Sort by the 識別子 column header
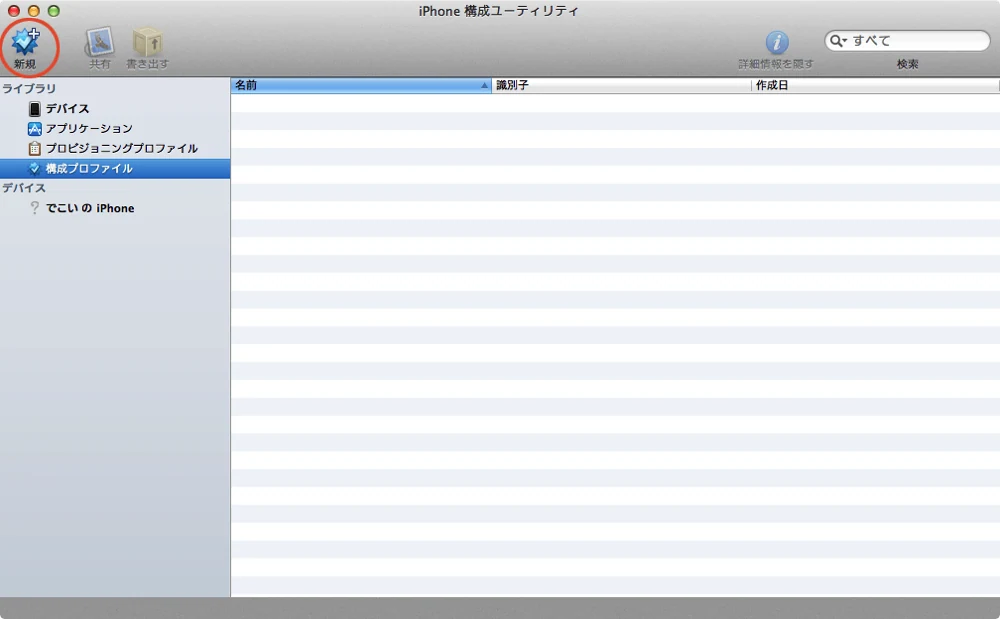1000x619 pixels. point(621,85)
